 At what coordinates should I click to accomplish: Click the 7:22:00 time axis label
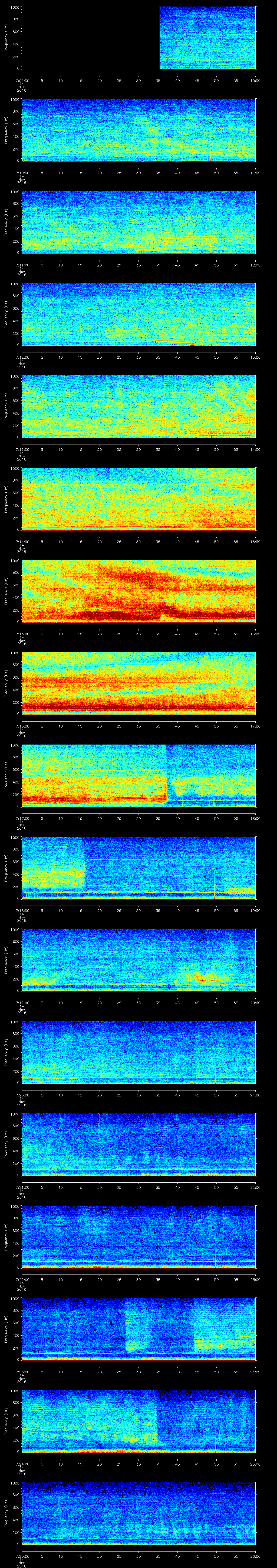(x=22, y=1279)
